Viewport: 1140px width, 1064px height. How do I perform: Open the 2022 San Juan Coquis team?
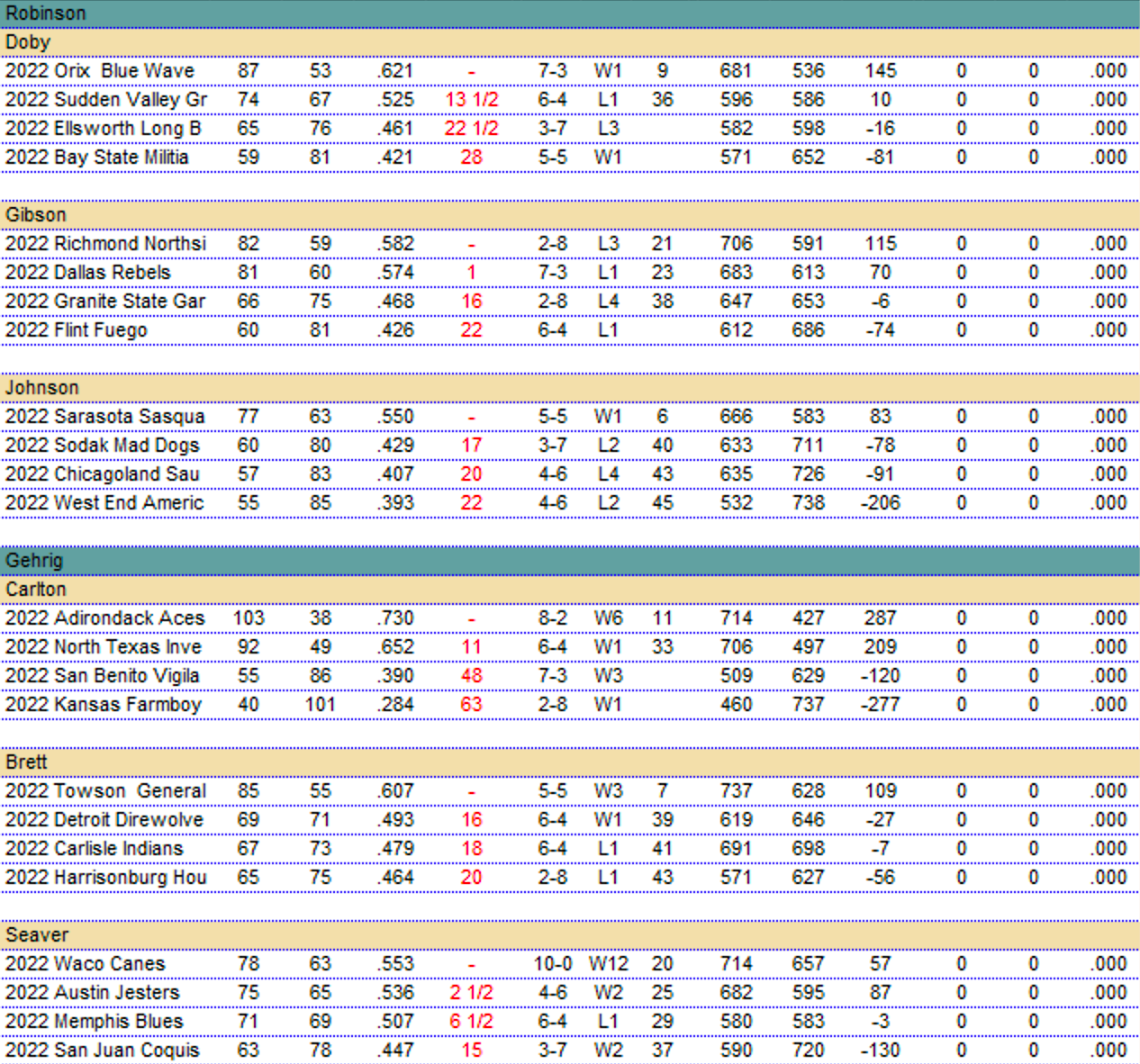[103, 1050]
